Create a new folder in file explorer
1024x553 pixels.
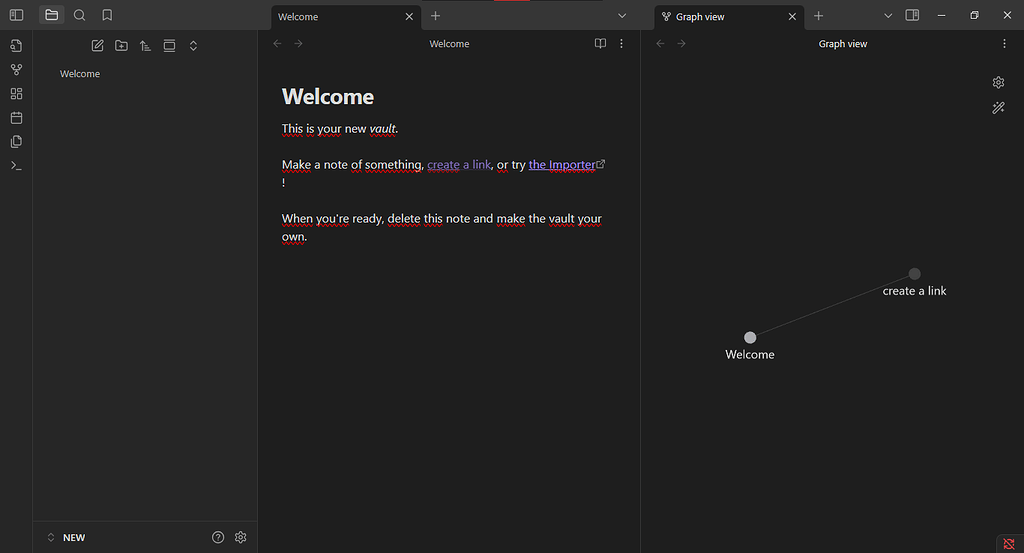tap(121, 46)
